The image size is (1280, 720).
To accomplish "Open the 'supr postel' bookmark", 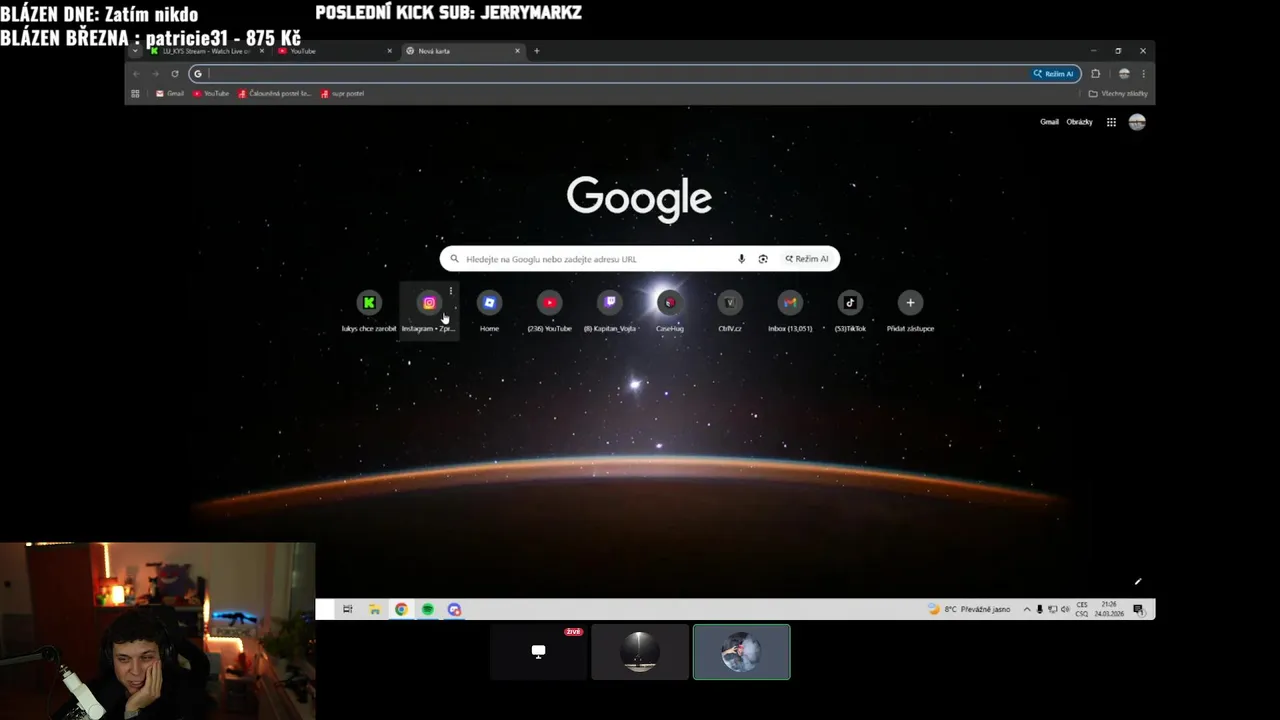I will [x=342, y=94].
